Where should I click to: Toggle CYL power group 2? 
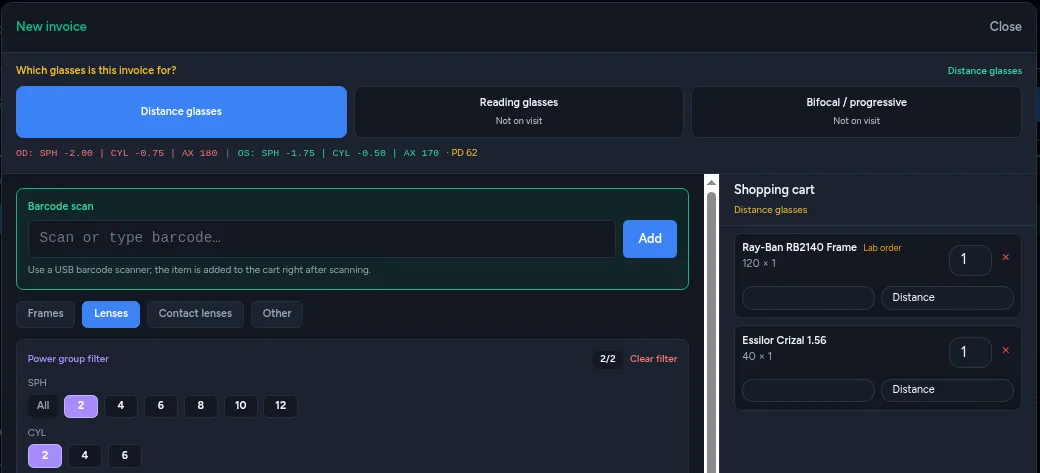click(45, 456)
